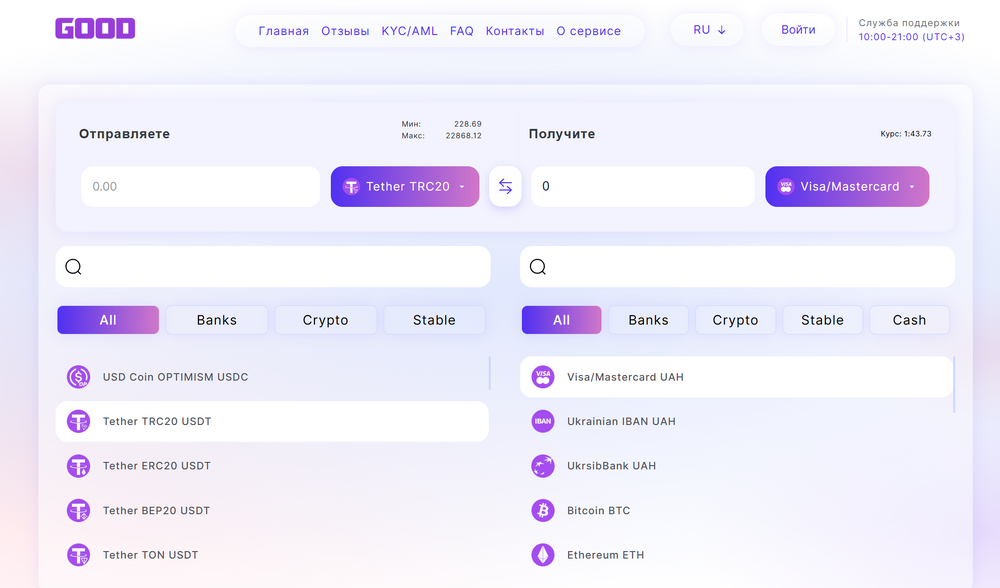Click the swap currencies arrows icon

pos(505,186)
